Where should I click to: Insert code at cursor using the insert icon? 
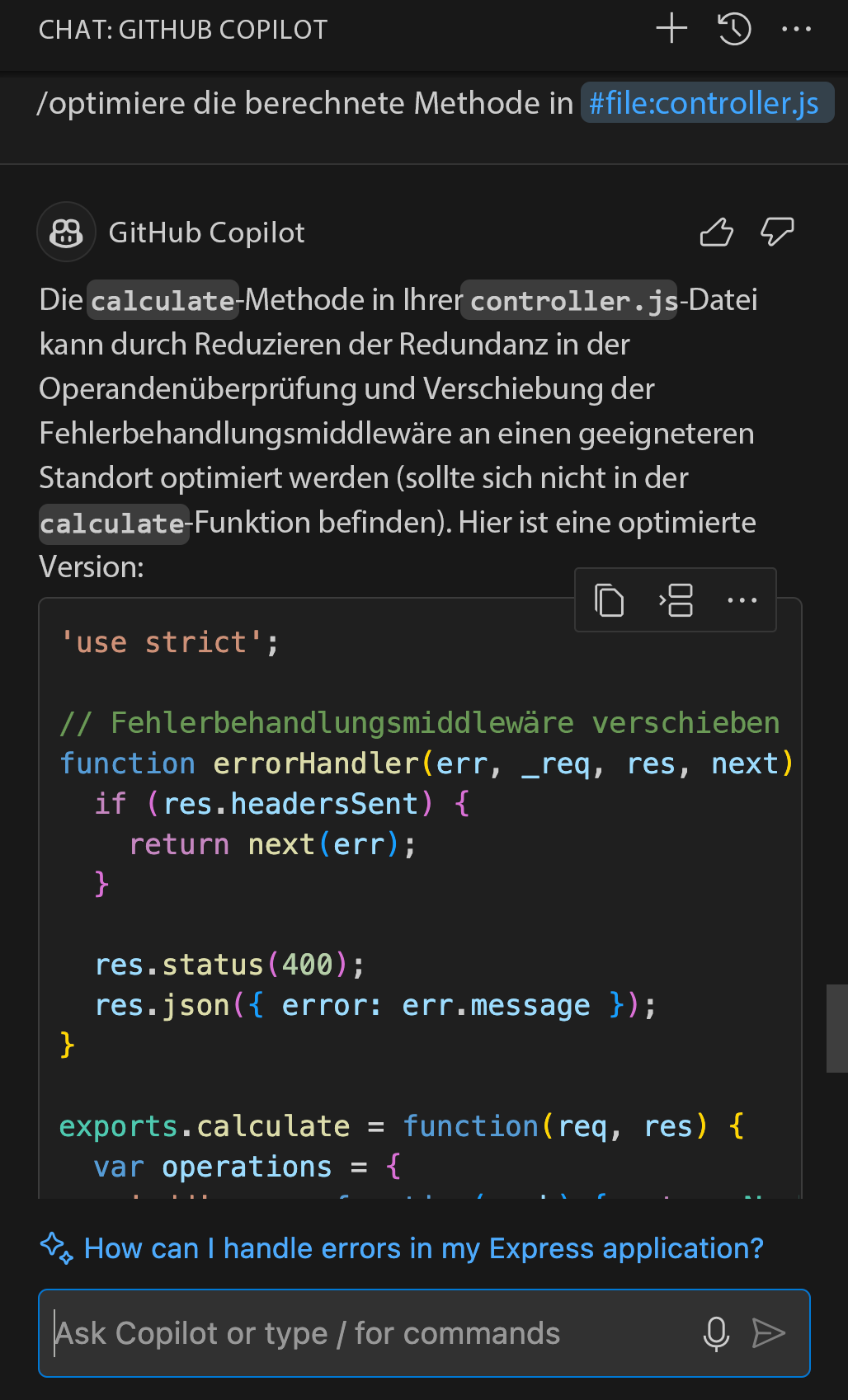[676, 600]
